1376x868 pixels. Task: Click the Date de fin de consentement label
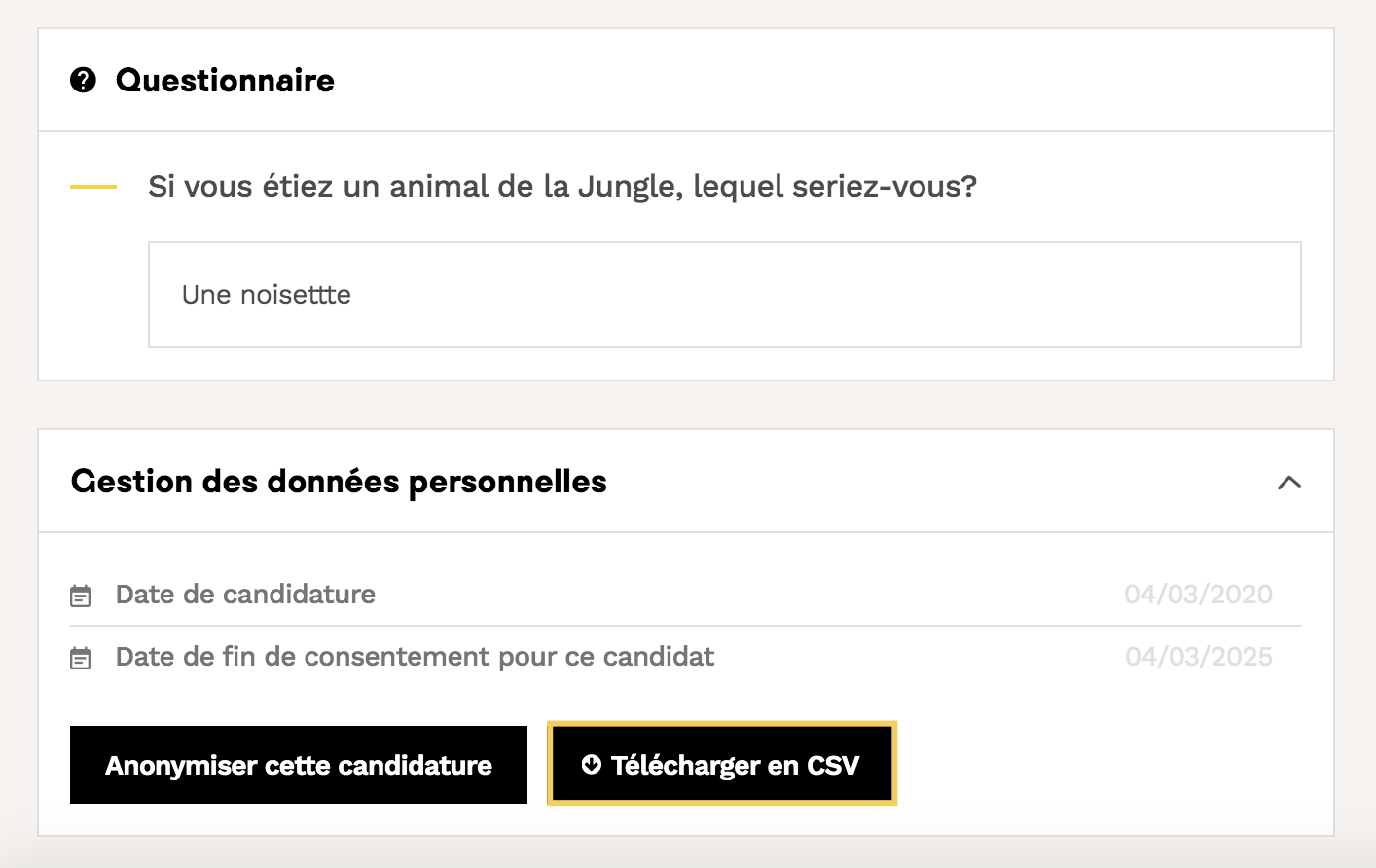pos(415,657)
